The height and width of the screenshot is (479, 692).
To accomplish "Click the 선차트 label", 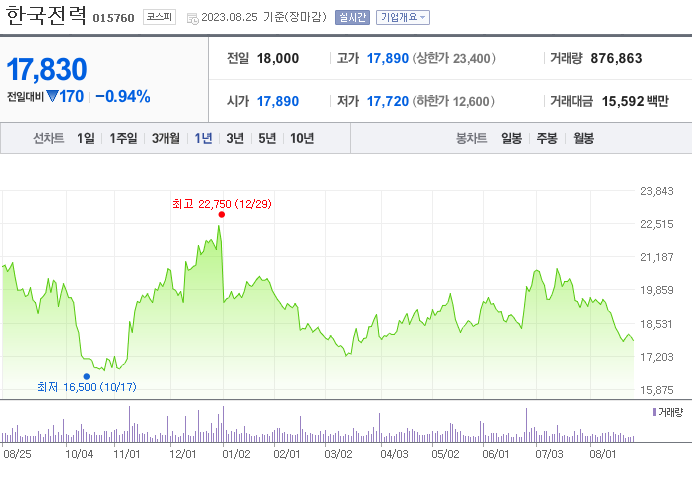I will (49, 138).
